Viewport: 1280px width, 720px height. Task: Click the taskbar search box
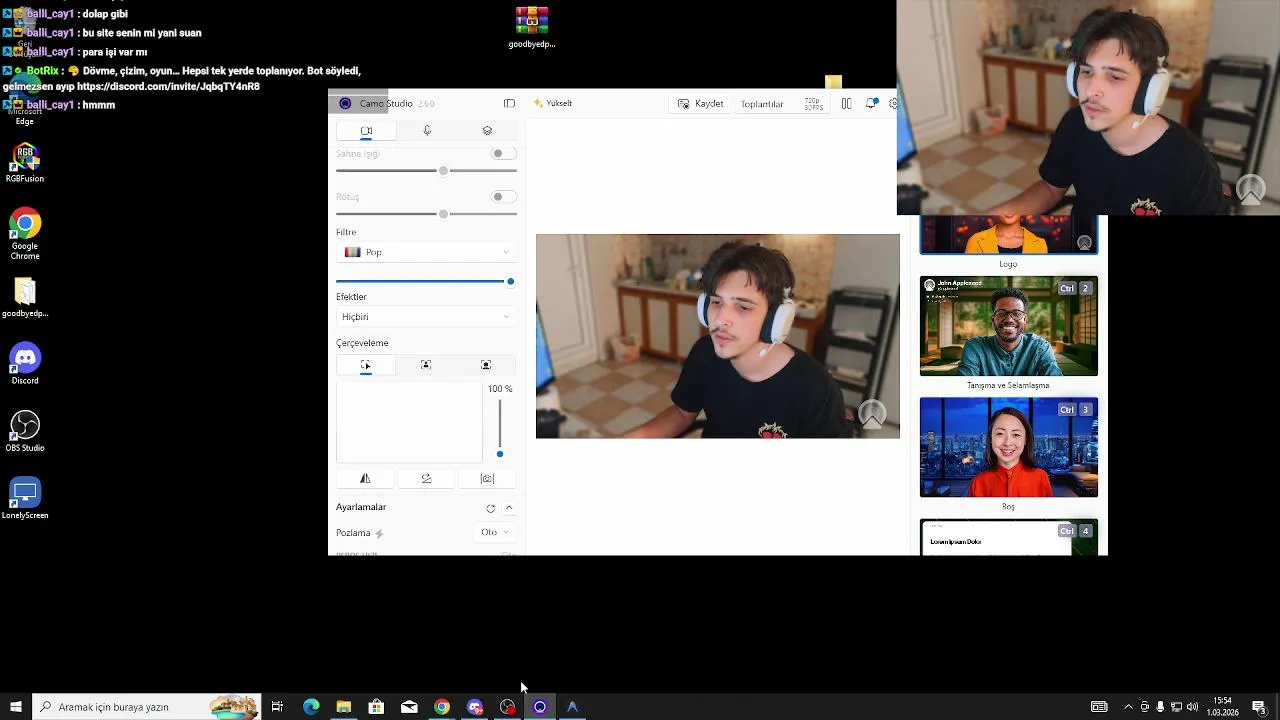147,707
